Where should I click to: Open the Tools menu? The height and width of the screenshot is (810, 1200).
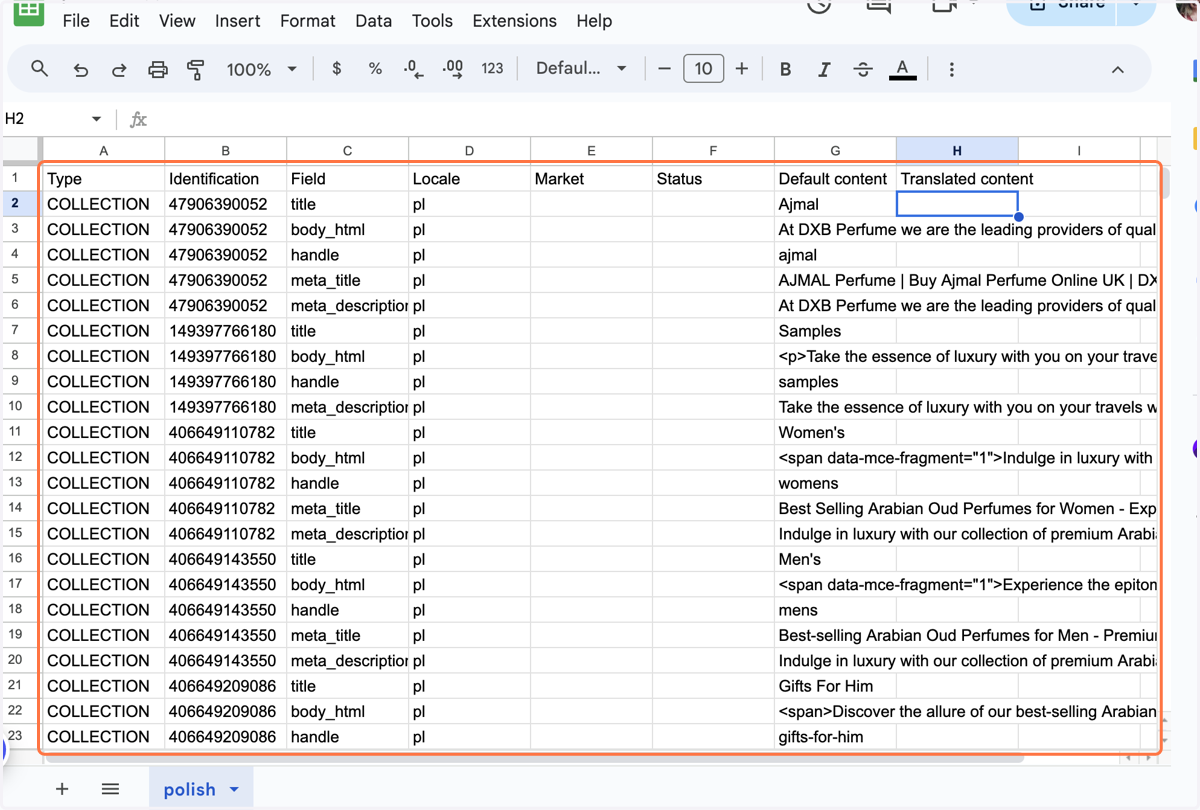click(432, 21)
